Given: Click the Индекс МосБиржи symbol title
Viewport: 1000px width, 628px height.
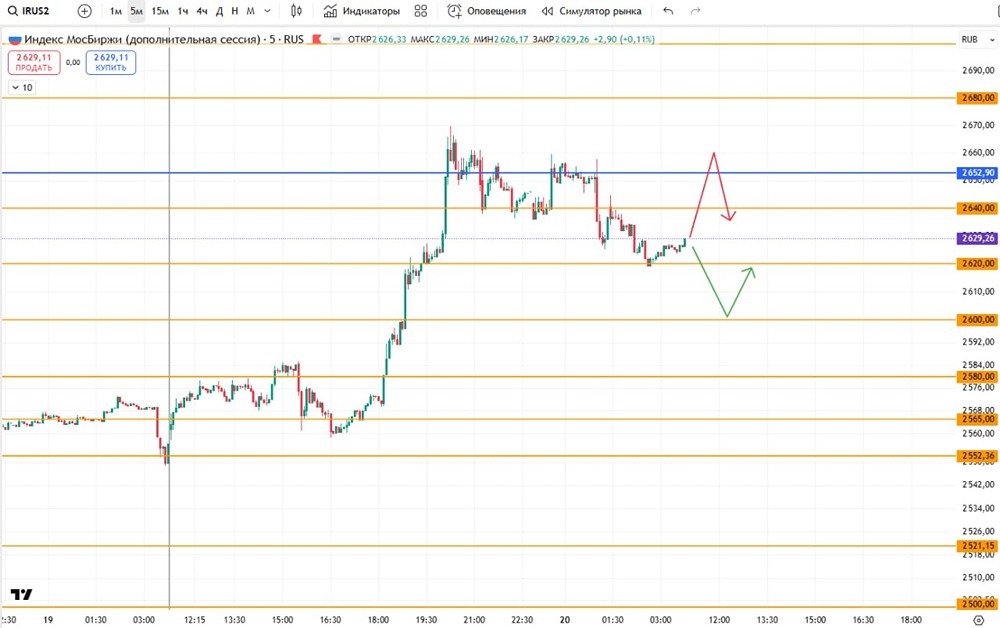Looking at the screenshot, I should click(143, 40).
